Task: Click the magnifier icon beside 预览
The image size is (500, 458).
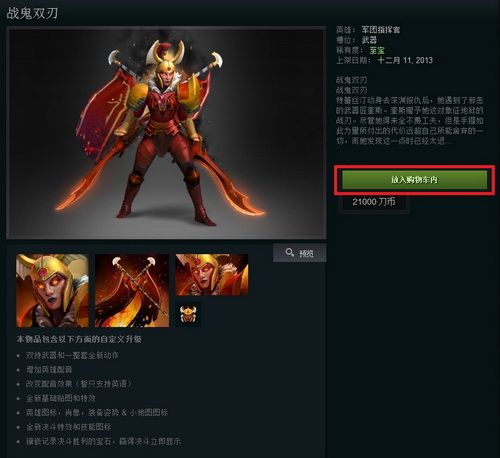Action: 289,252
